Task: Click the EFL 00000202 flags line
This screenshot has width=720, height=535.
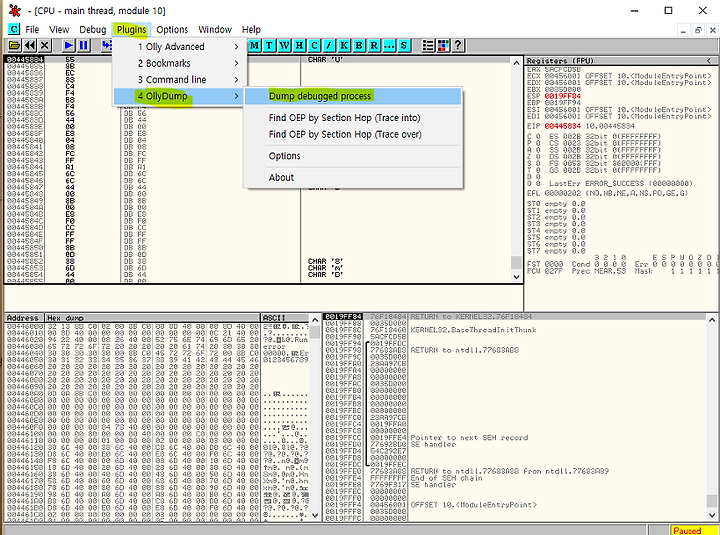Action: [x=608, y=193]
